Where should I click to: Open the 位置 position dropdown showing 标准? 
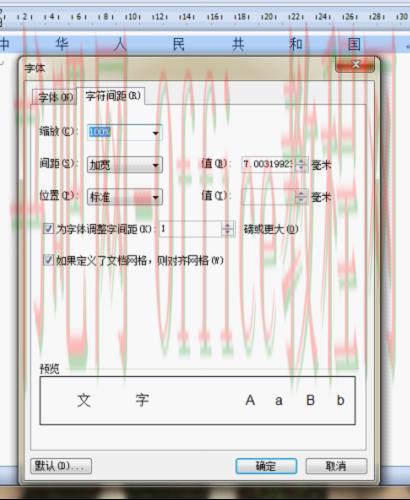point(155,197)
